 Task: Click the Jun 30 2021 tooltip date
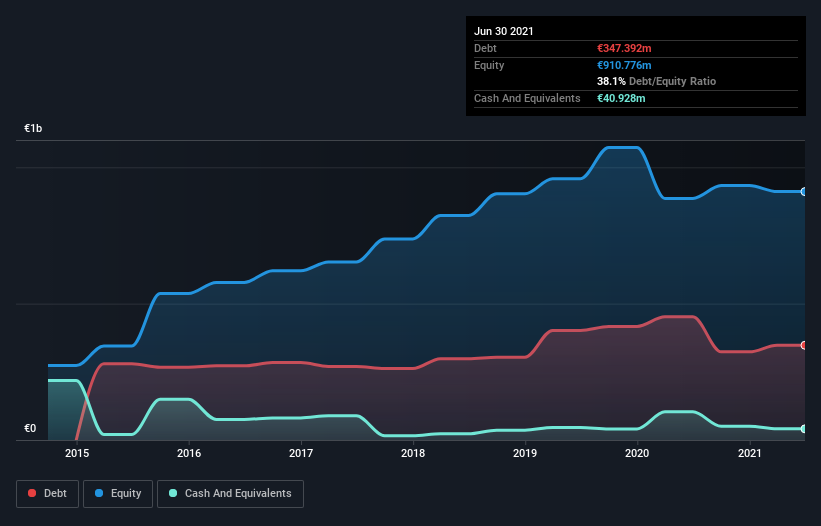coord(504,31)
